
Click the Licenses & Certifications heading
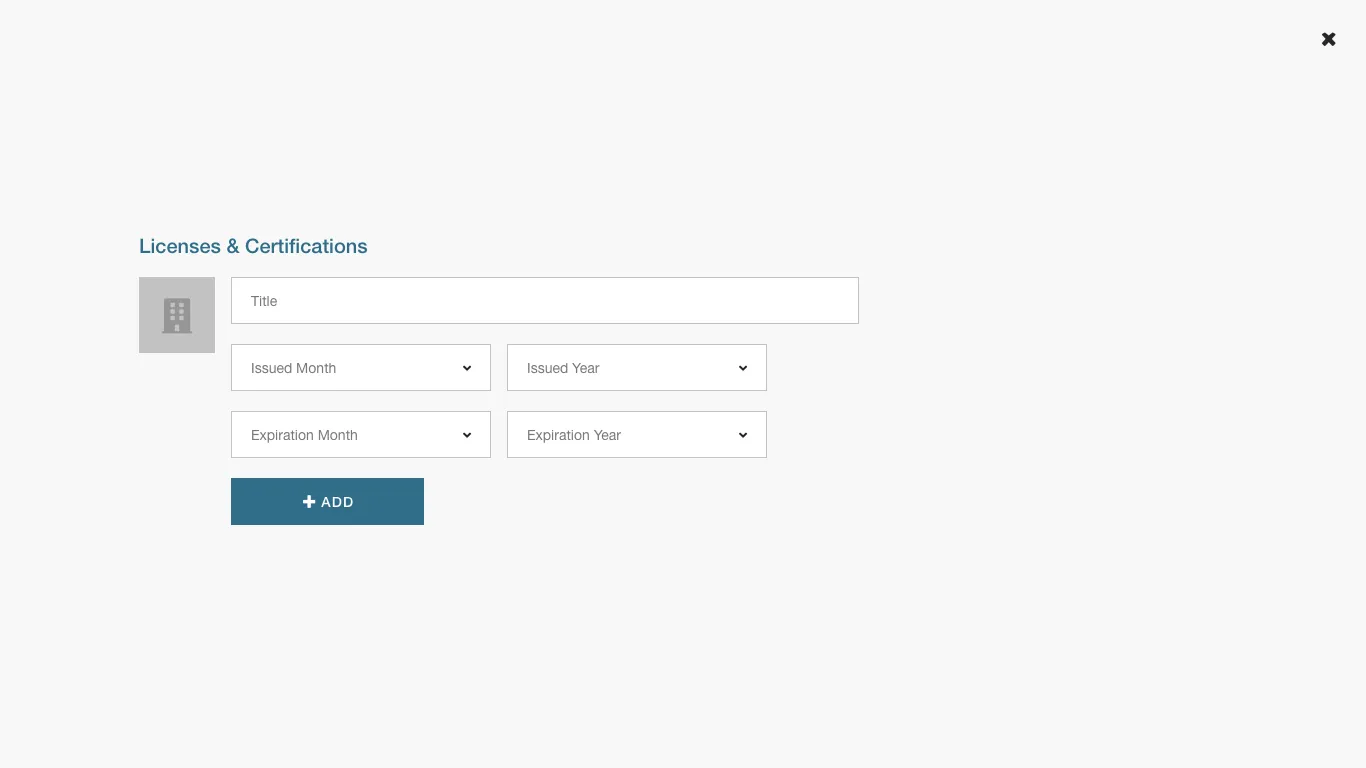click(253, 246)
